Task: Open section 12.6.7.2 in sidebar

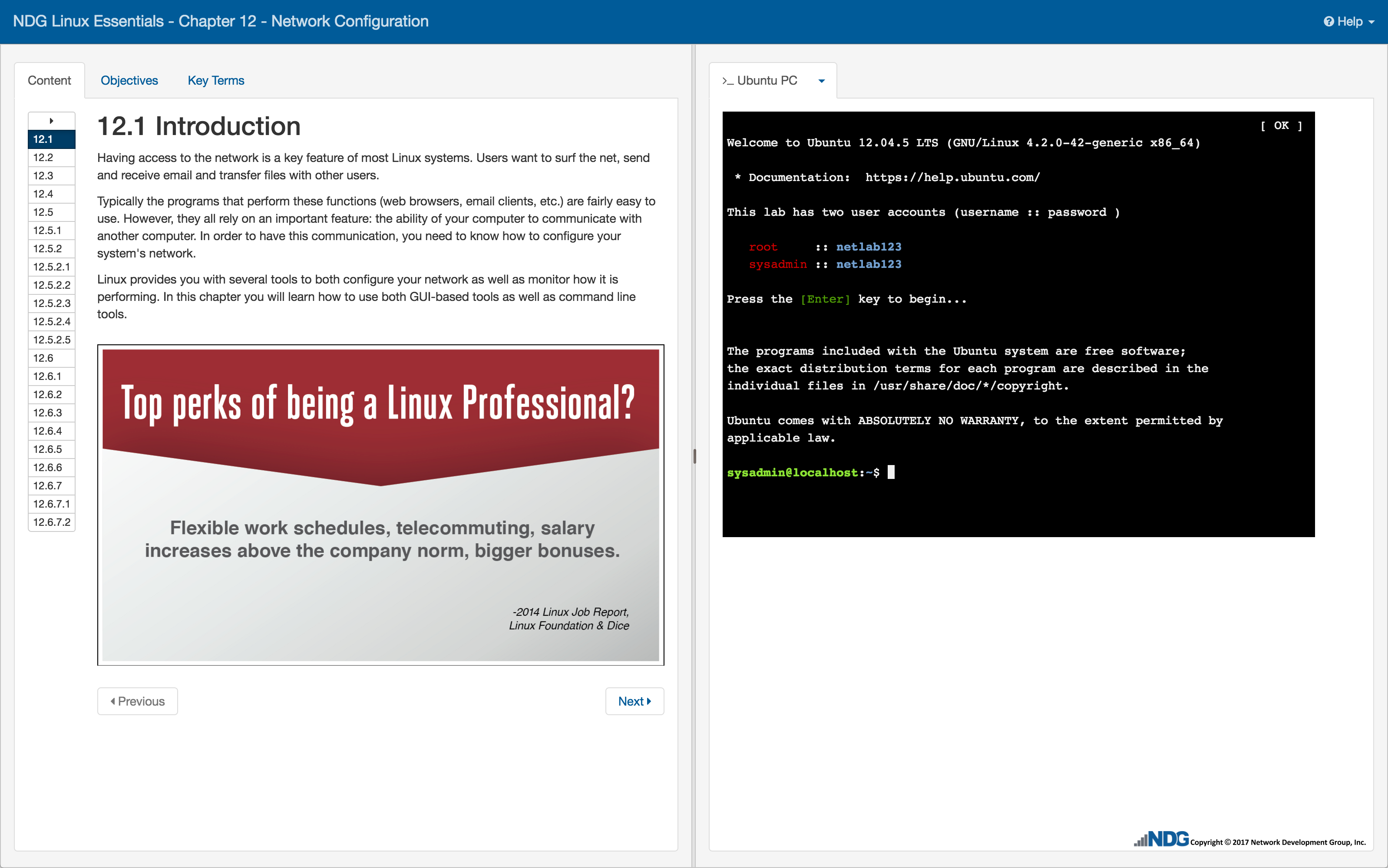Action: [x=52, y=522]
